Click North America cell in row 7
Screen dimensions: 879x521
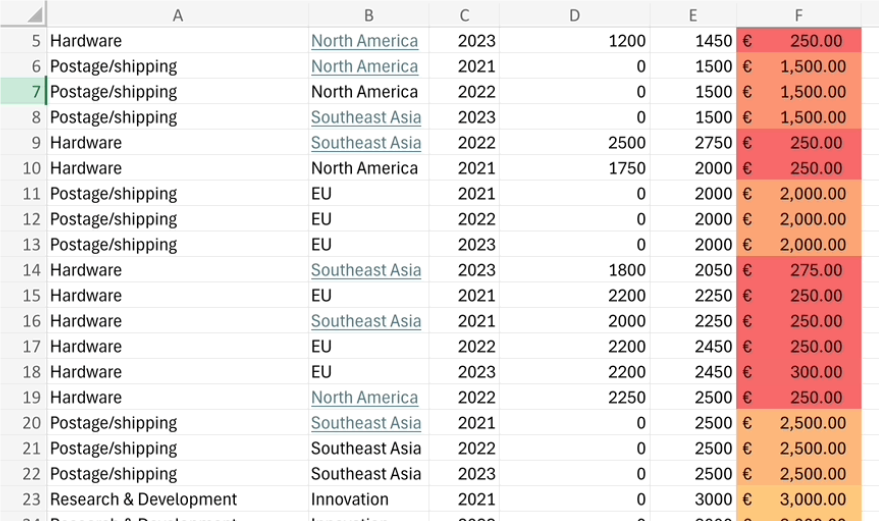[x=368, y=91]
